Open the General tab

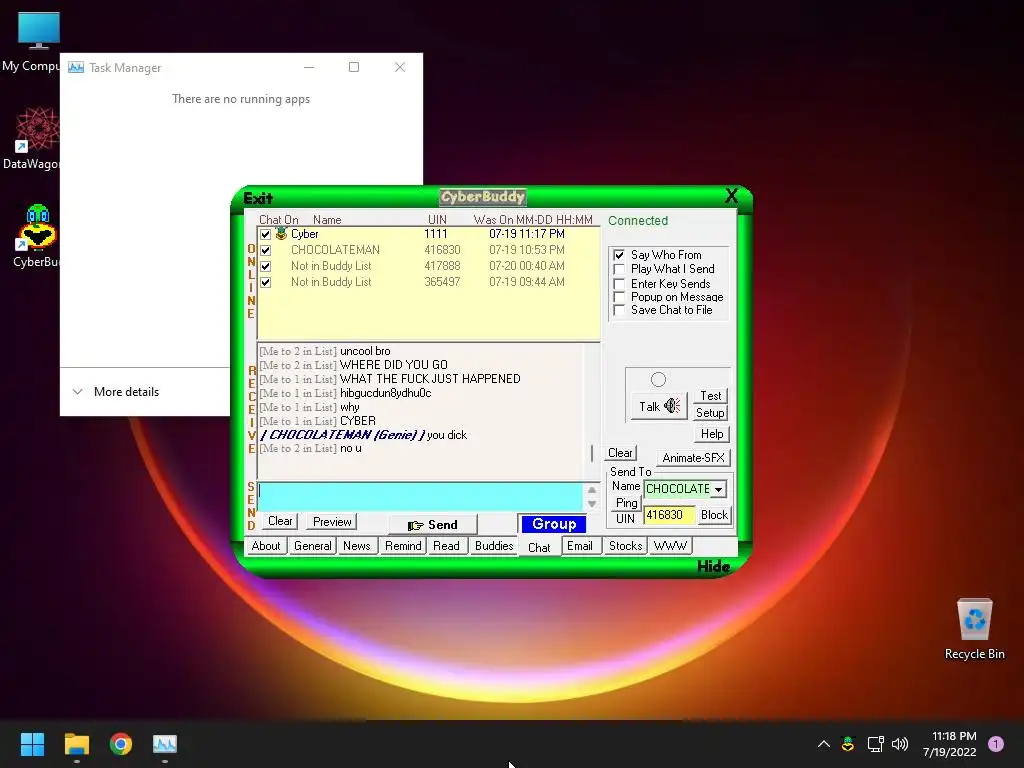tap(312, 546)
